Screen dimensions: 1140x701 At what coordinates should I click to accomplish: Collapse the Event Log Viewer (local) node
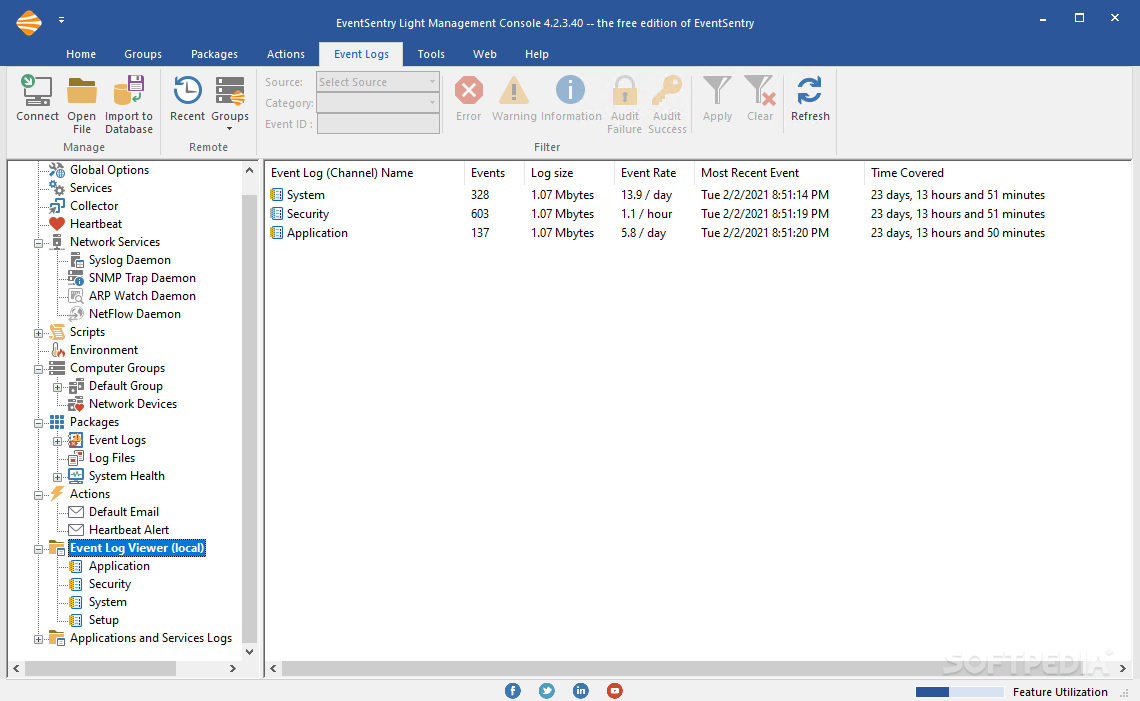pos(39,550)
